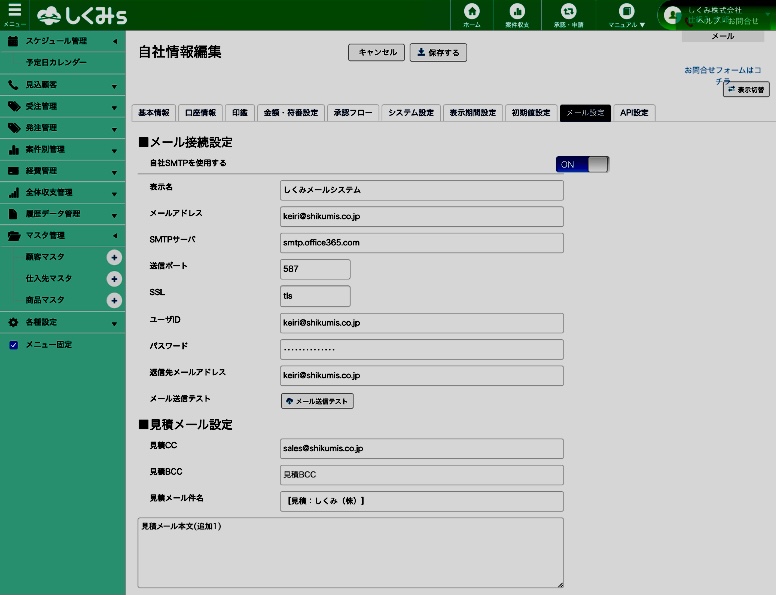Collapse スケジュール管理 arrow
This screenshot has width=776, height=595.
point(115,42)
